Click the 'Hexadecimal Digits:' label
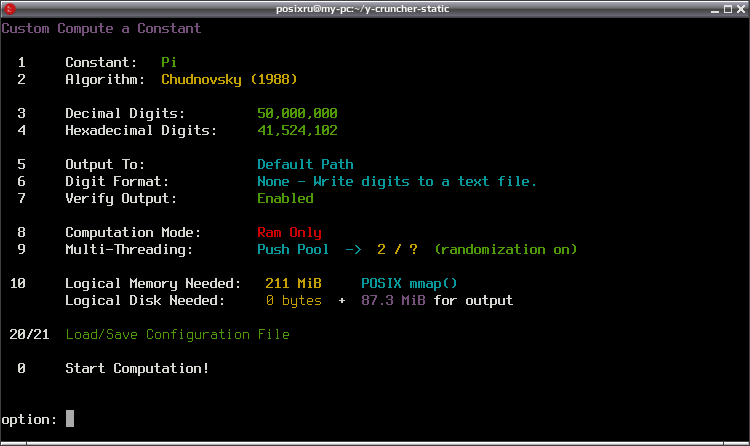The height and width of the screenshot is (446, 750). point(141,131)
